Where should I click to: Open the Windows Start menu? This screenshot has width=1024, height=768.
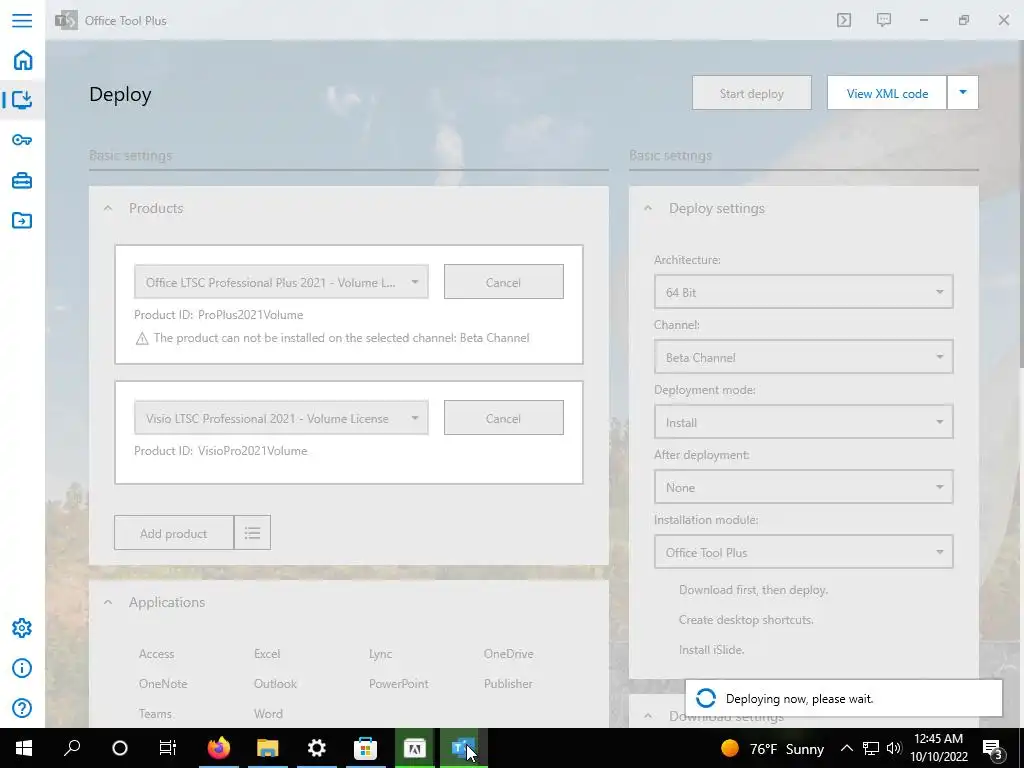(x=24, y=748)
